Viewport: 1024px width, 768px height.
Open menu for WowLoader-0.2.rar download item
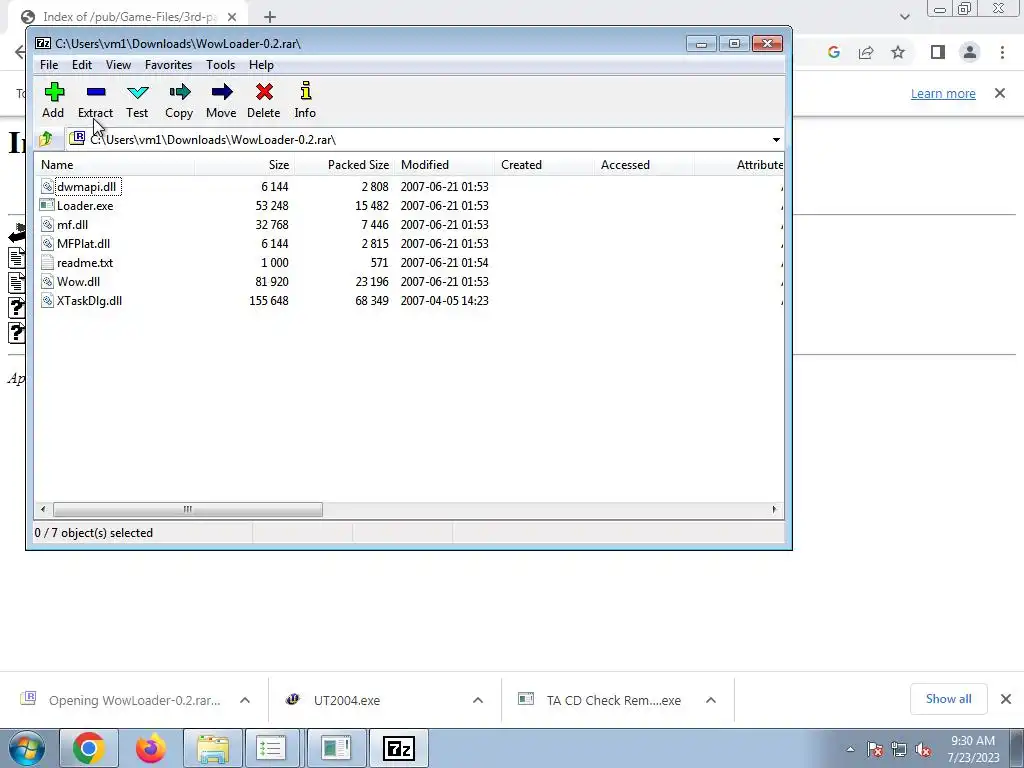pos(245,700)
